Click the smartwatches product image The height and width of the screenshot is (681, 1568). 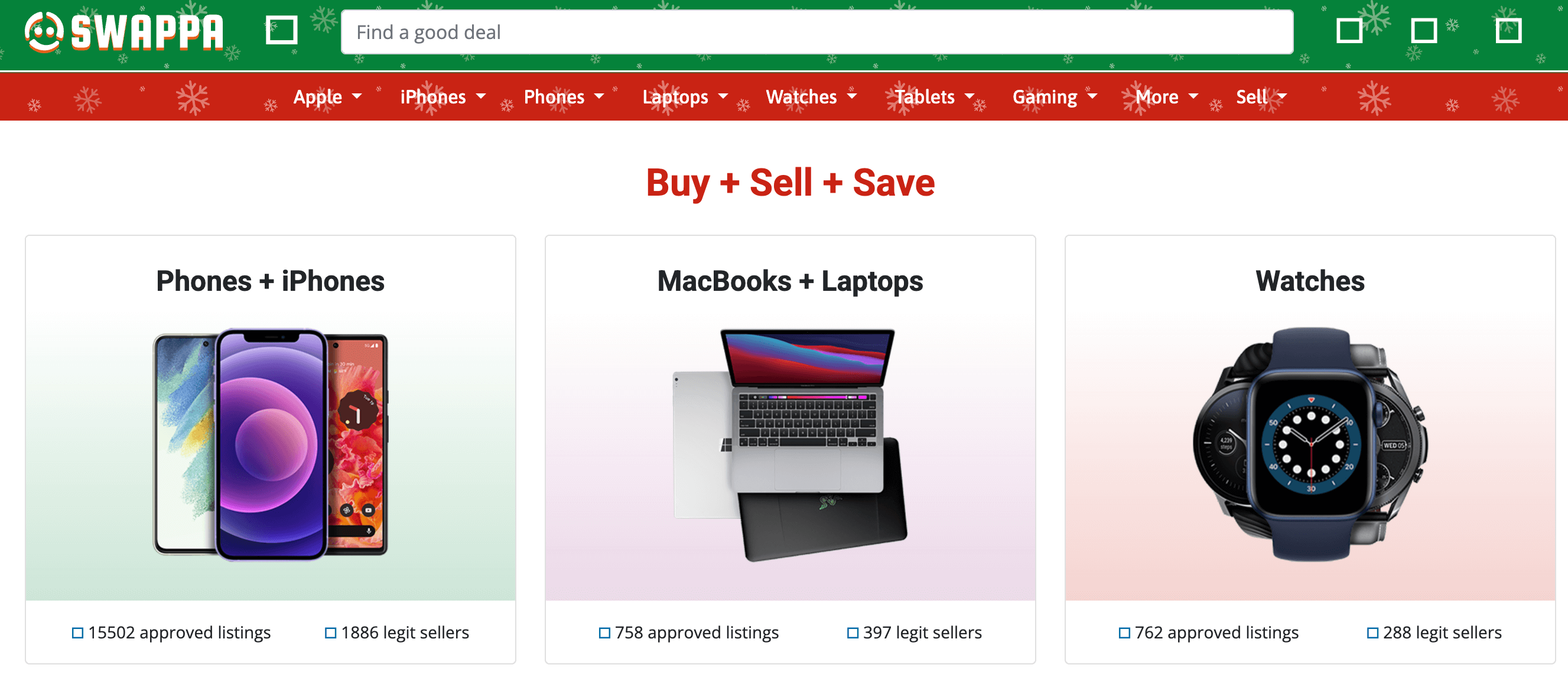coord(1310,444)
